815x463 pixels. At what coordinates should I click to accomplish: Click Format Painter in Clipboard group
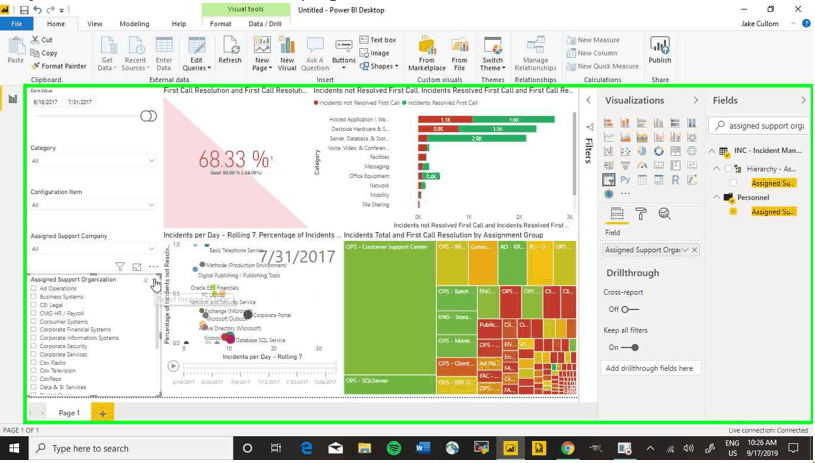(59, 66)
